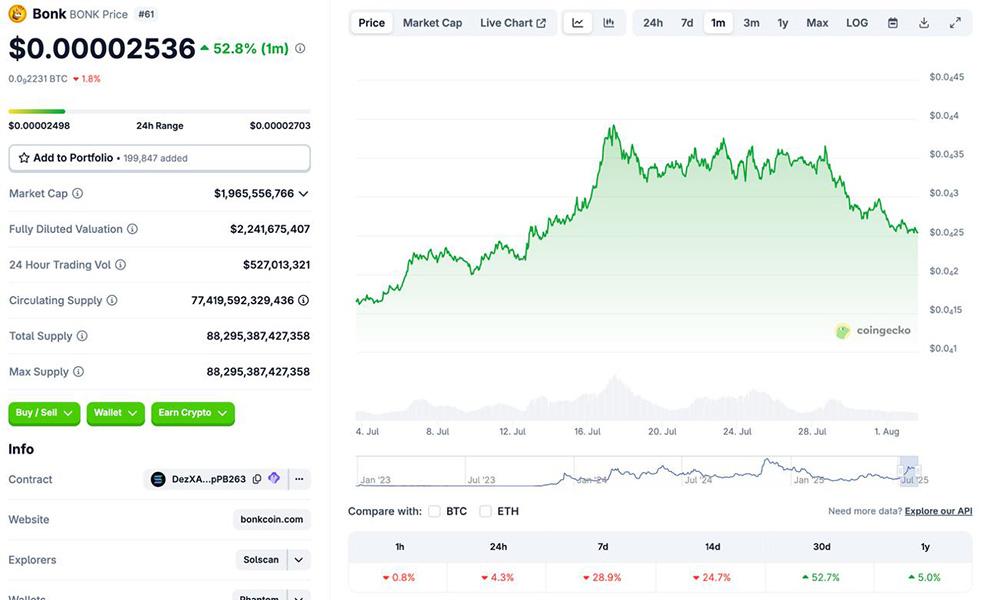984x600 pixels.
Task: Click the 14d change value -24.7%
Action: tap(712, 577)
